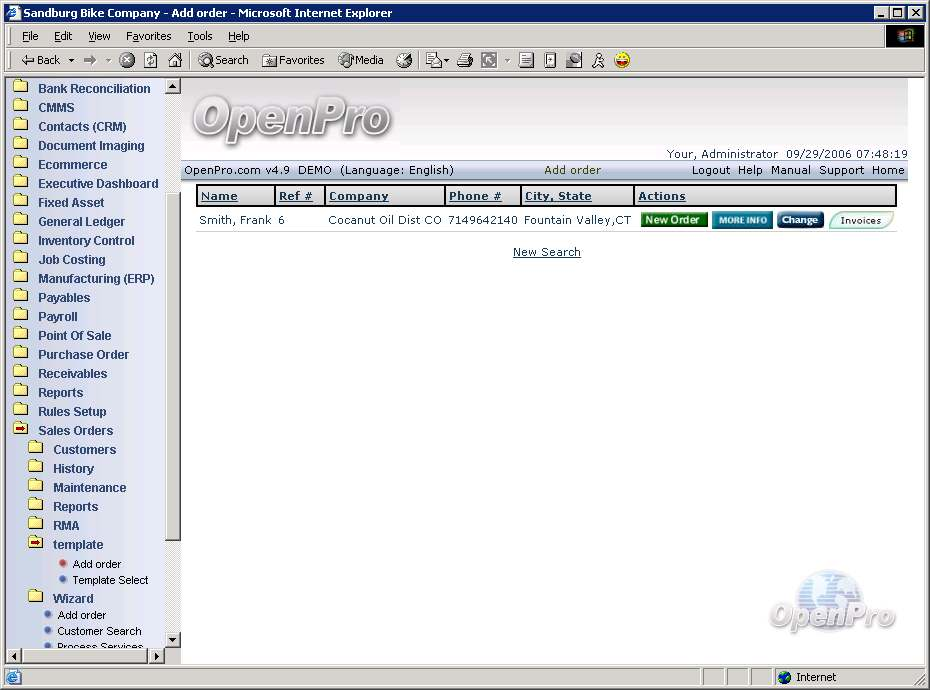This screenshot has width=930, height=690.
Task: Click the Print icon in toolbar
Action: pyautogui.click(x=465, y=60)
